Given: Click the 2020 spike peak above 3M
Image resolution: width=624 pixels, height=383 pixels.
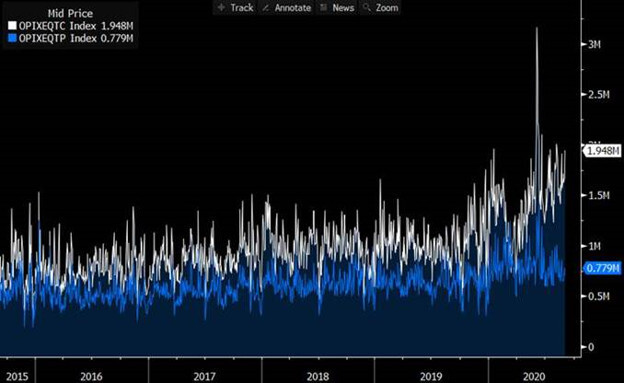Looking at the screenshot, I should click(537, 29).
